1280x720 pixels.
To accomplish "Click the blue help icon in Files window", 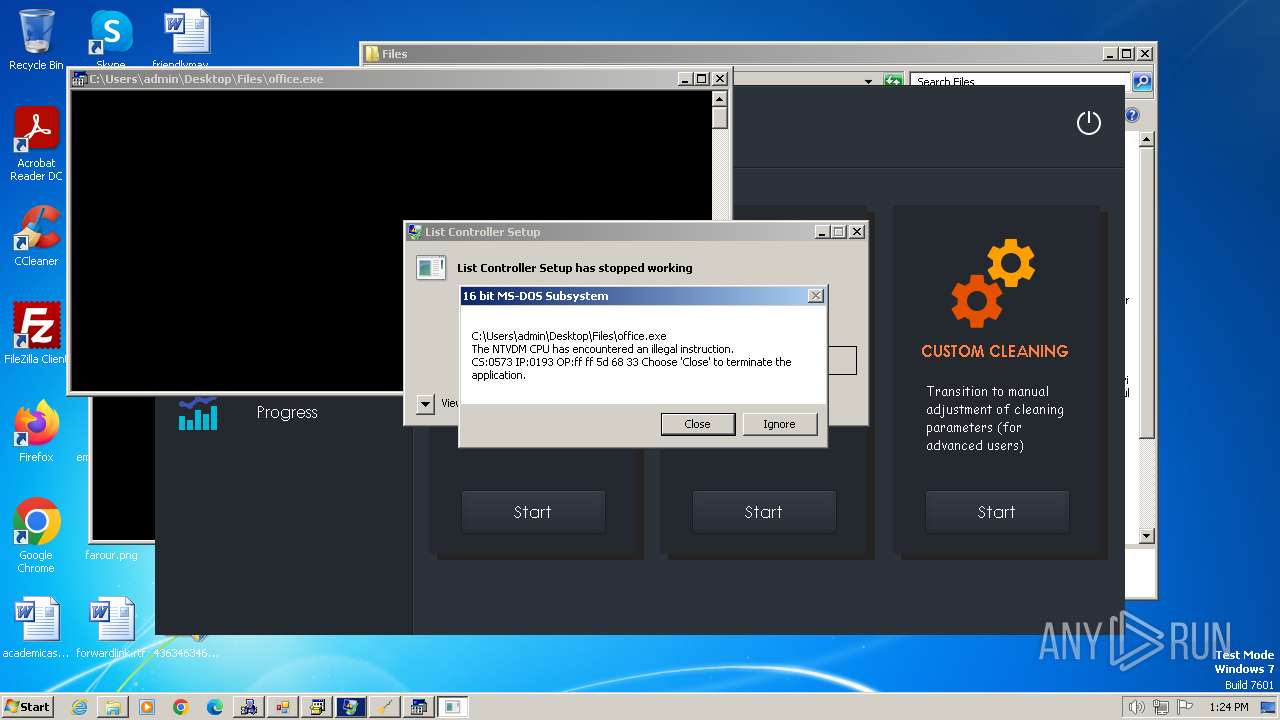I will (x=1132, y=115).
